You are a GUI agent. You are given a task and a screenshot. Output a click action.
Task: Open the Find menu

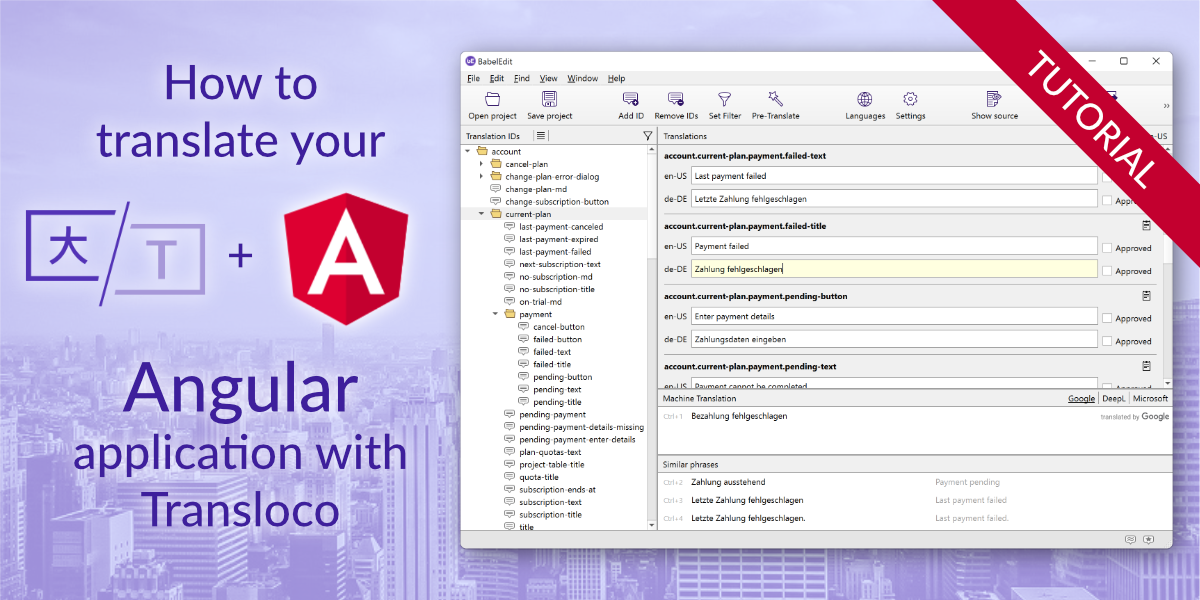[522, 78]
